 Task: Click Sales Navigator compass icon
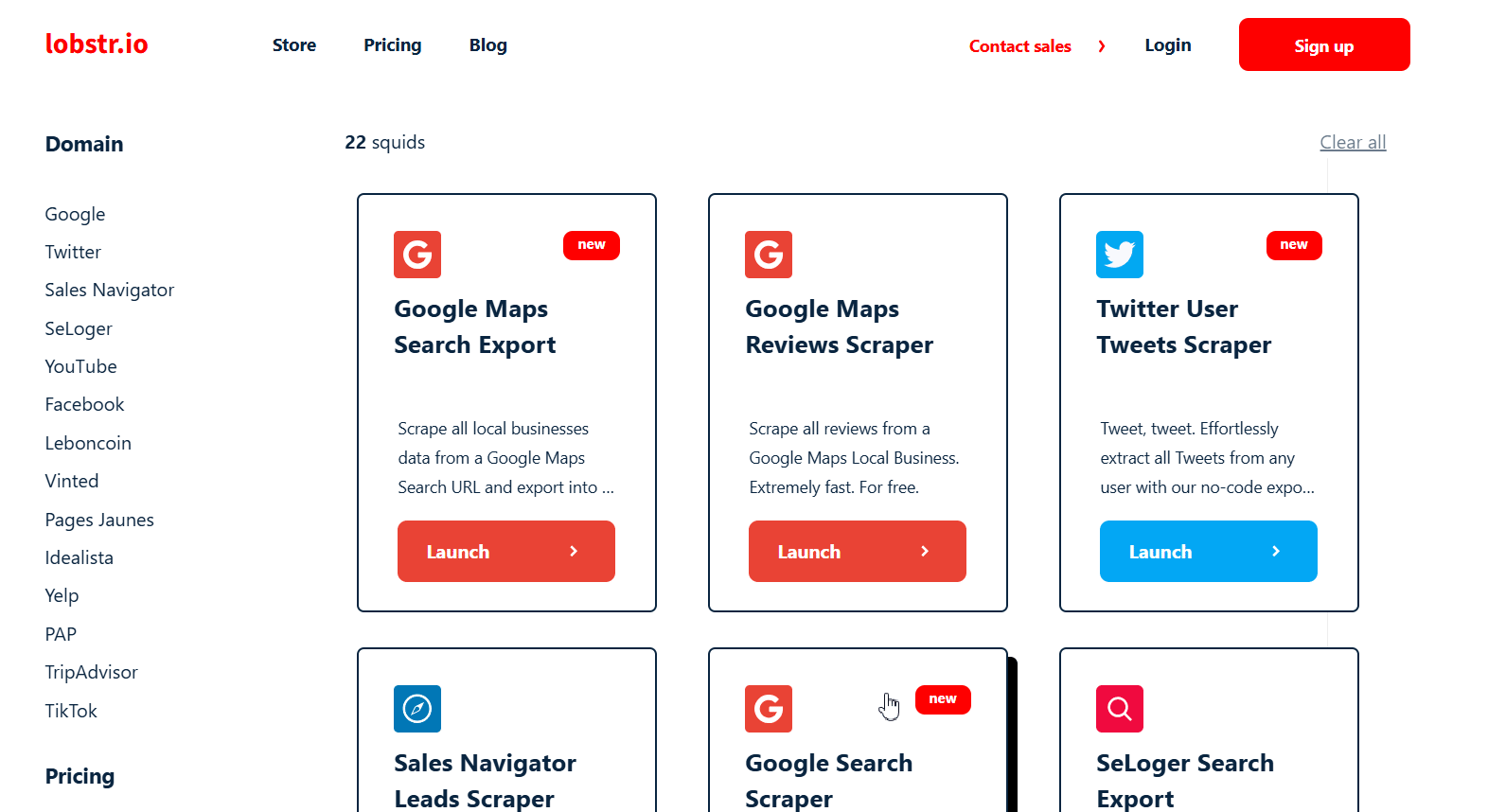pyautogui.click(x=417, y=709)
